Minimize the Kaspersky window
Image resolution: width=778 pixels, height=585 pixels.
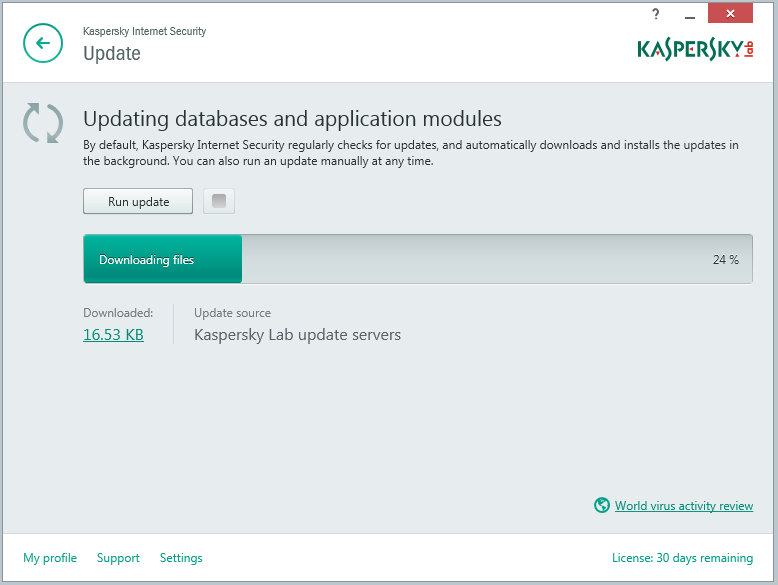(x=690, y=15)
